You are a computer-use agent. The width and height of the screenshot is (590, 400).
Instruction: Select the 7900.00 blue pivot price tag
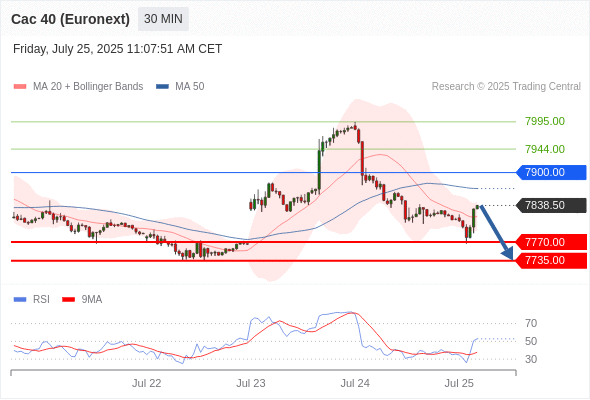point(551,172)
